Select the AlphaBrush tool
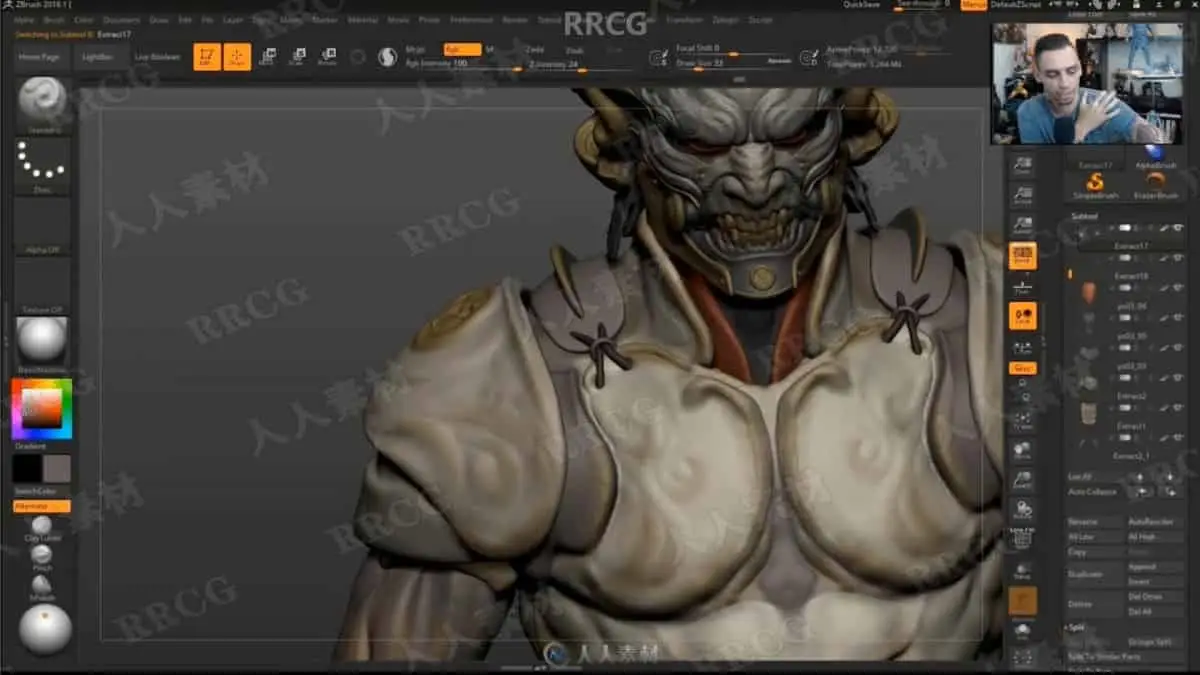Viewport: 1200px width, 675px height. point(1154,156)
